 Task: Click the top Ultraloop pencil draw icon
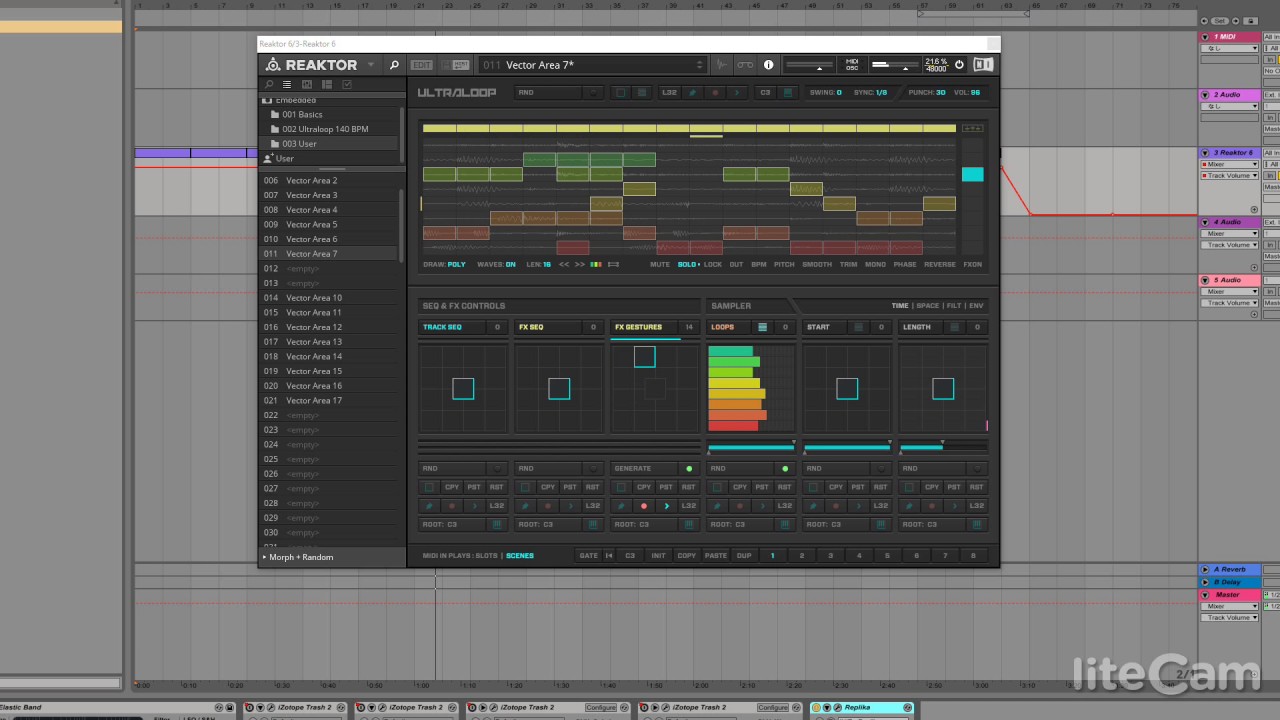point(692,93)
